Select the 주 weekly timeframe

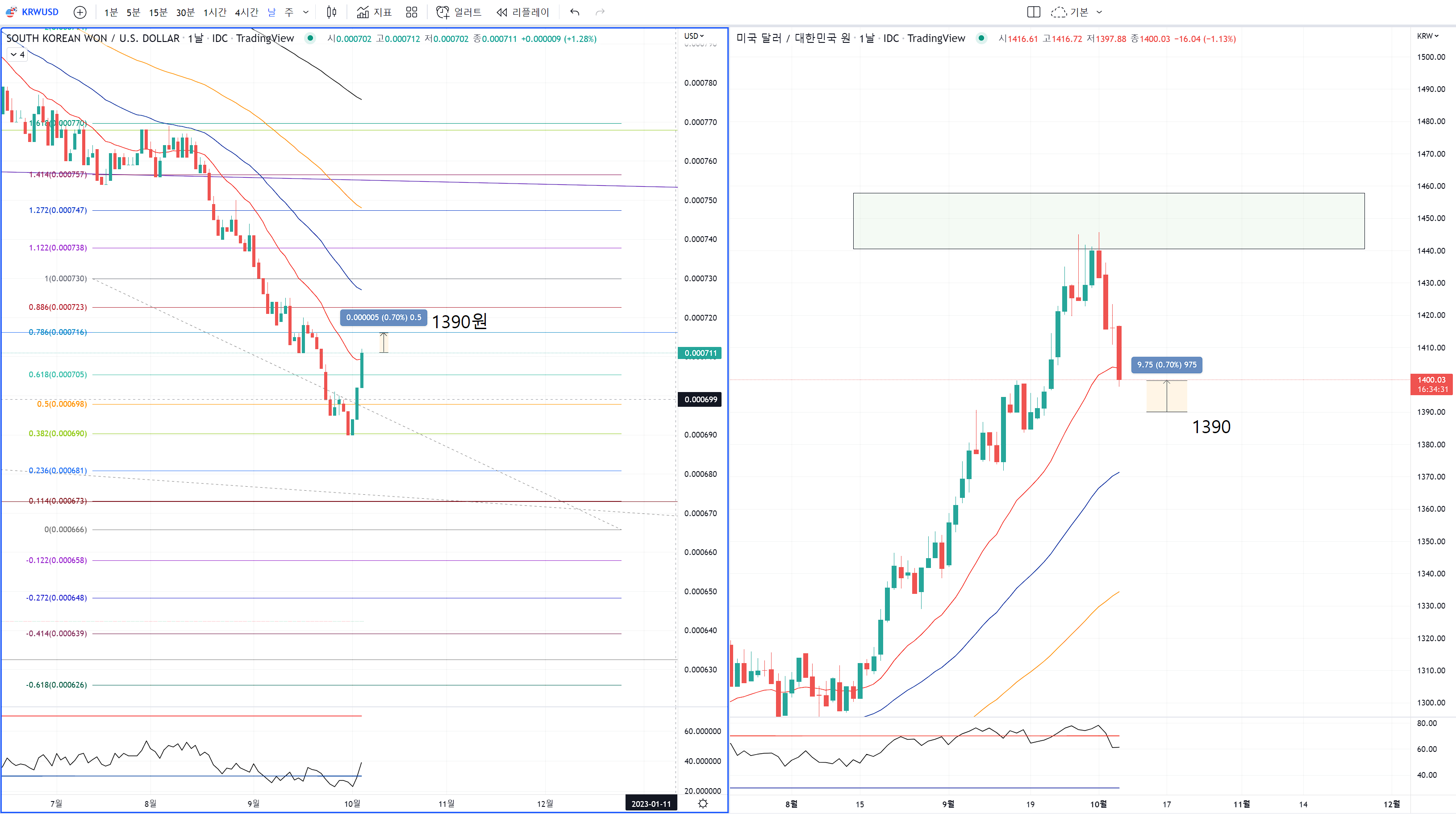click(289, 12)
